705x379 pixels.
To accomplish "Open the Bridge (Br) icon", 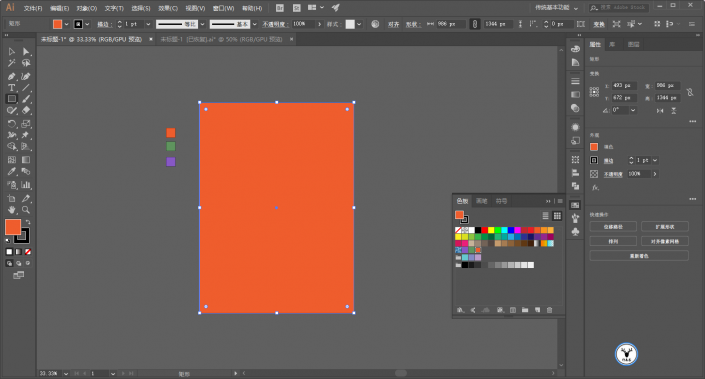I will click(280, 8).
